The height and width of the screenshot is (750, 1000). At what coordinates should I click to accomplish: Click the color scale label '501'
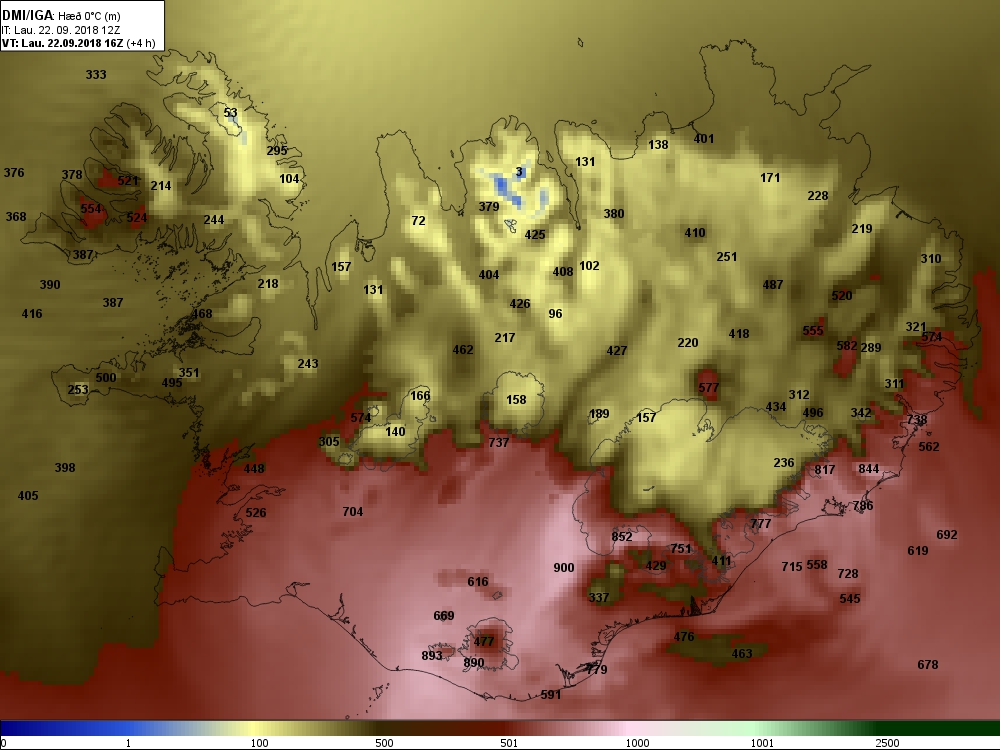coord(509,743)
